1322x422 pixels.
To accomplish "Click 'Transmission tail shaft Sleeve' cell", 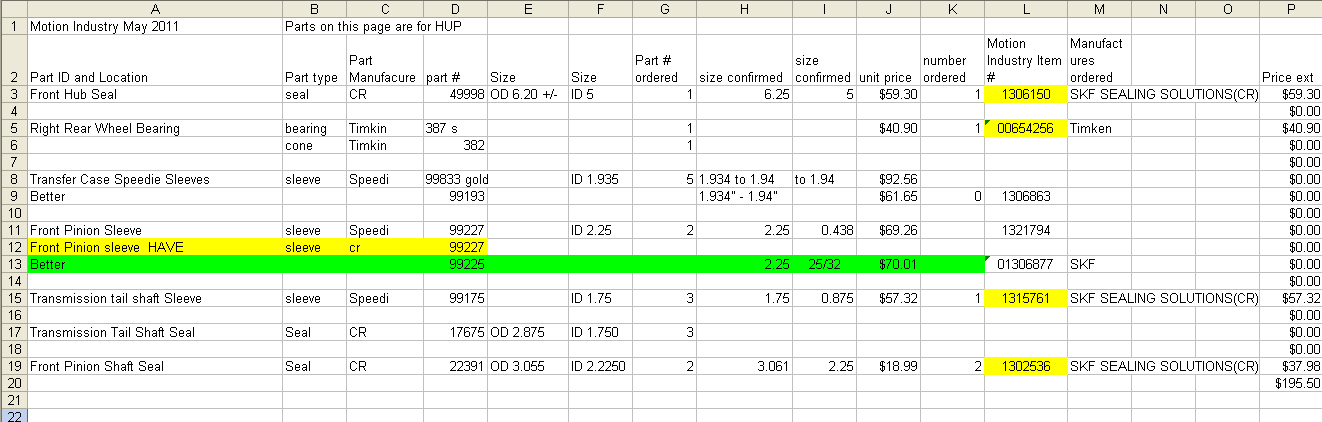I will [x=153, y=298].
